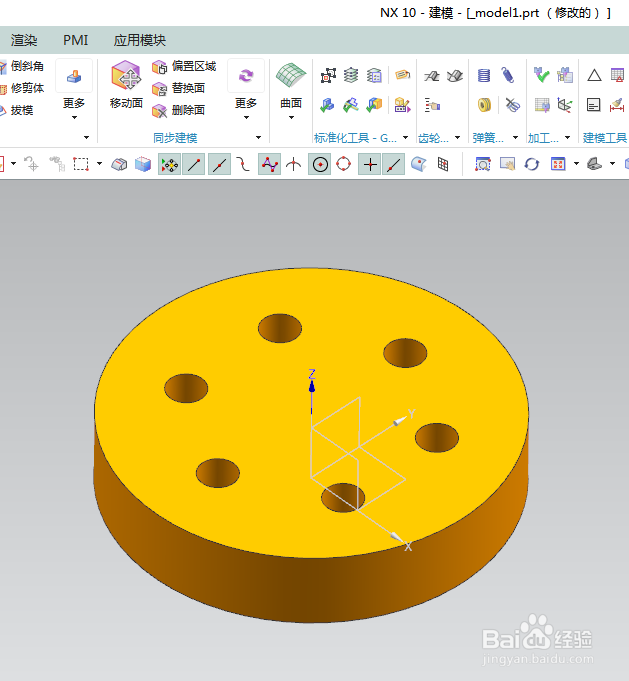Toggle intersection snap
Viewport: 629px width, 681px height.
point(294,165)
